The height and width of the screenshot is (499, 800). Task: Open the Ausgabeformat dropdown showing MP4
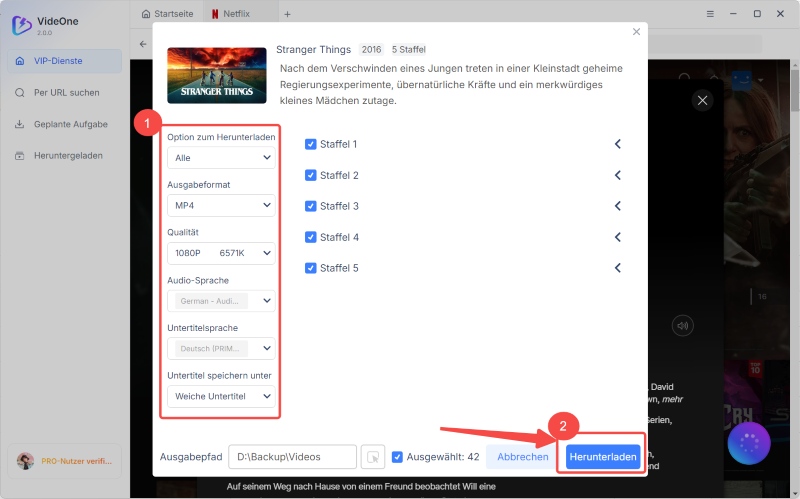tap(221, 205)
